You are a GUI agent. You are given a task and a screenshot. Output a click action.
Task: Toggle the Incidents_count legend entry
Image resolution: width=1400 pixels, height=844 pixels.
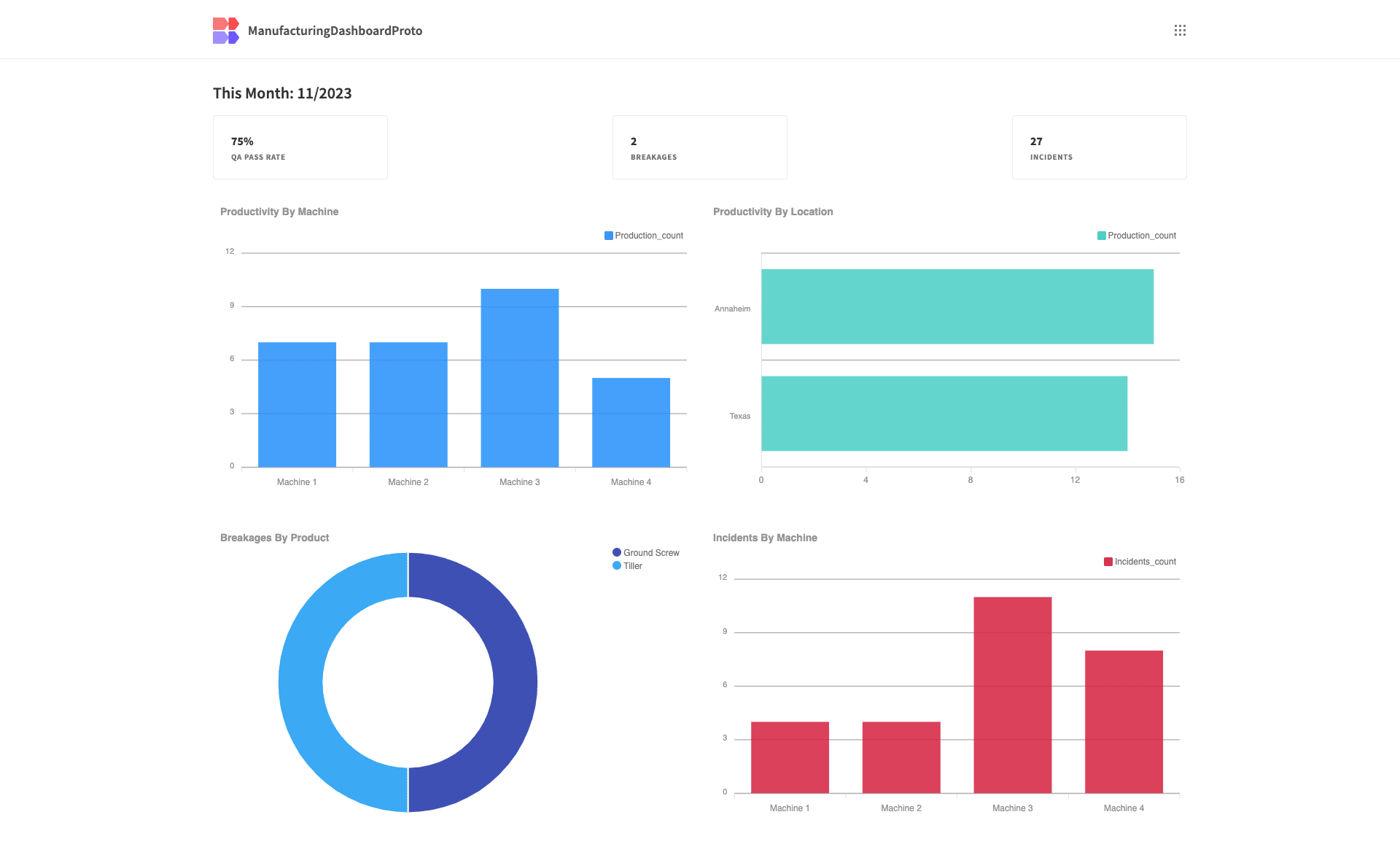pos(1140,562)
